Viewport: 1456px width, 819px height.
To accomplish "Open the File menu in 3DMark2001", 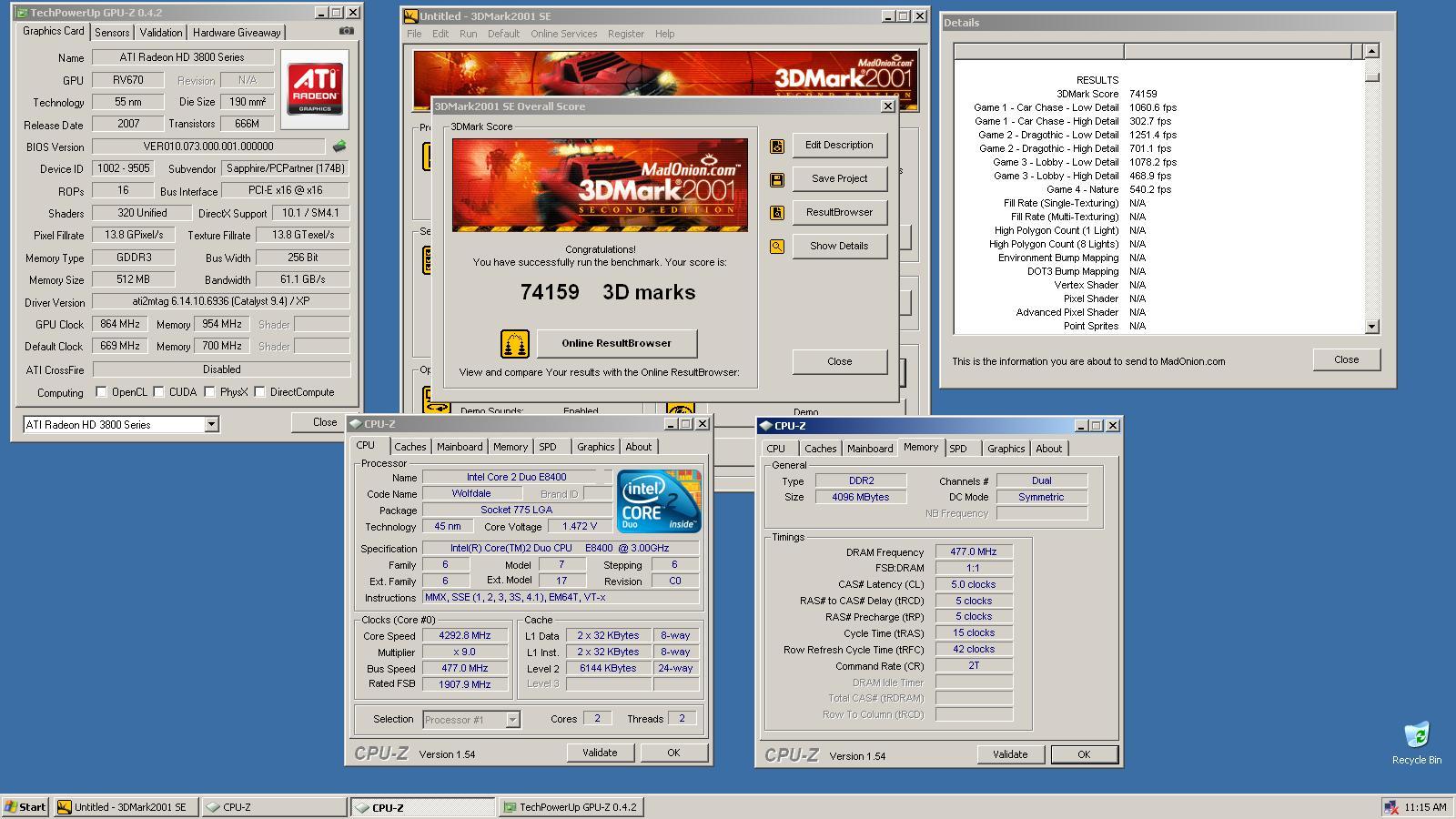I will click(x=414, y=34).
